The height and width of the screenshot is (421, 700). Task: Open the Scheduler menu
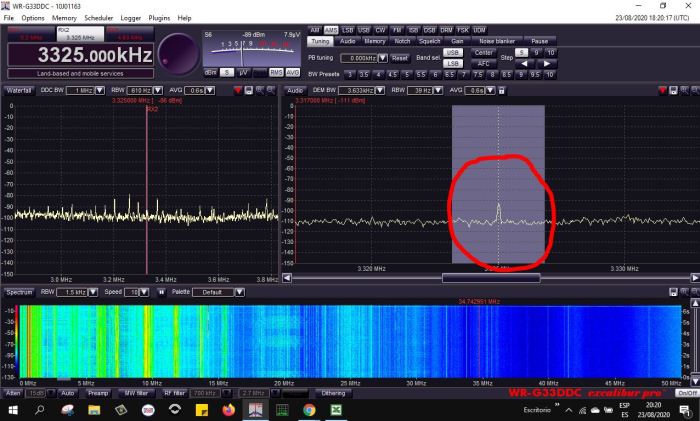pyautogui.click(x=98, y=18)
